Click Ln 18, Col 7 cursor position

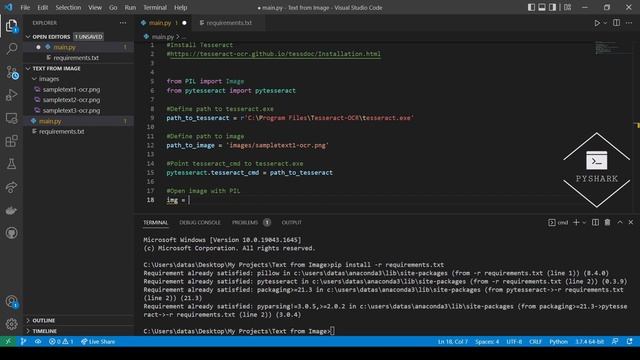click(x=452, y=342)
